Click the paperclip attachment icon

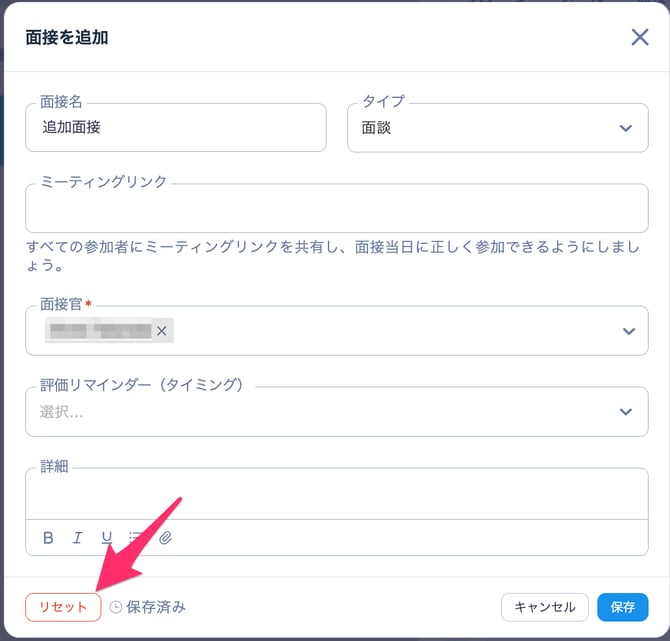166,538
